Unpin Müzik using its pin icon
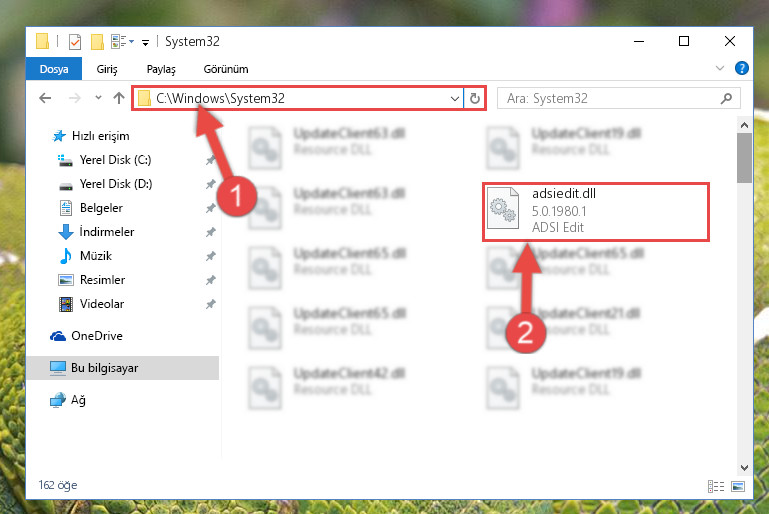This screenshot has height=514, width=769. point(210,256)
